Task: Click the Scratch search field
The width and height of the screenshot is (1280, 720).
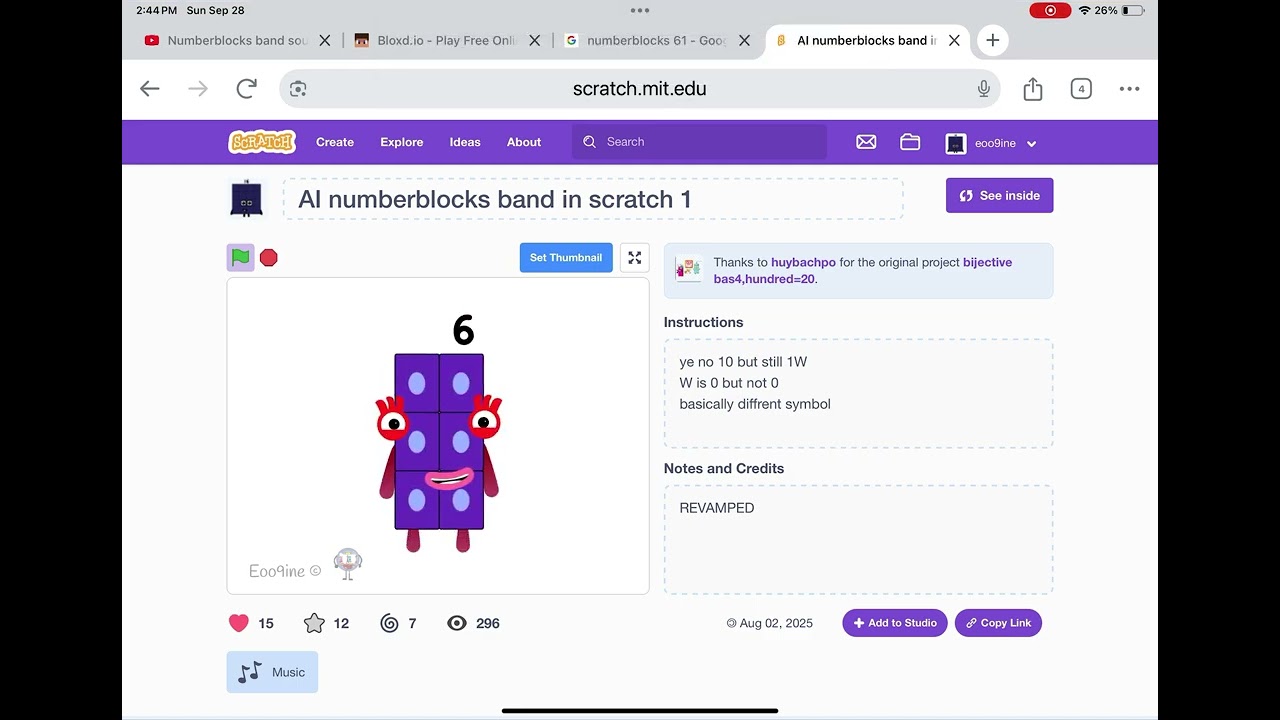Action: pos(700,142)
